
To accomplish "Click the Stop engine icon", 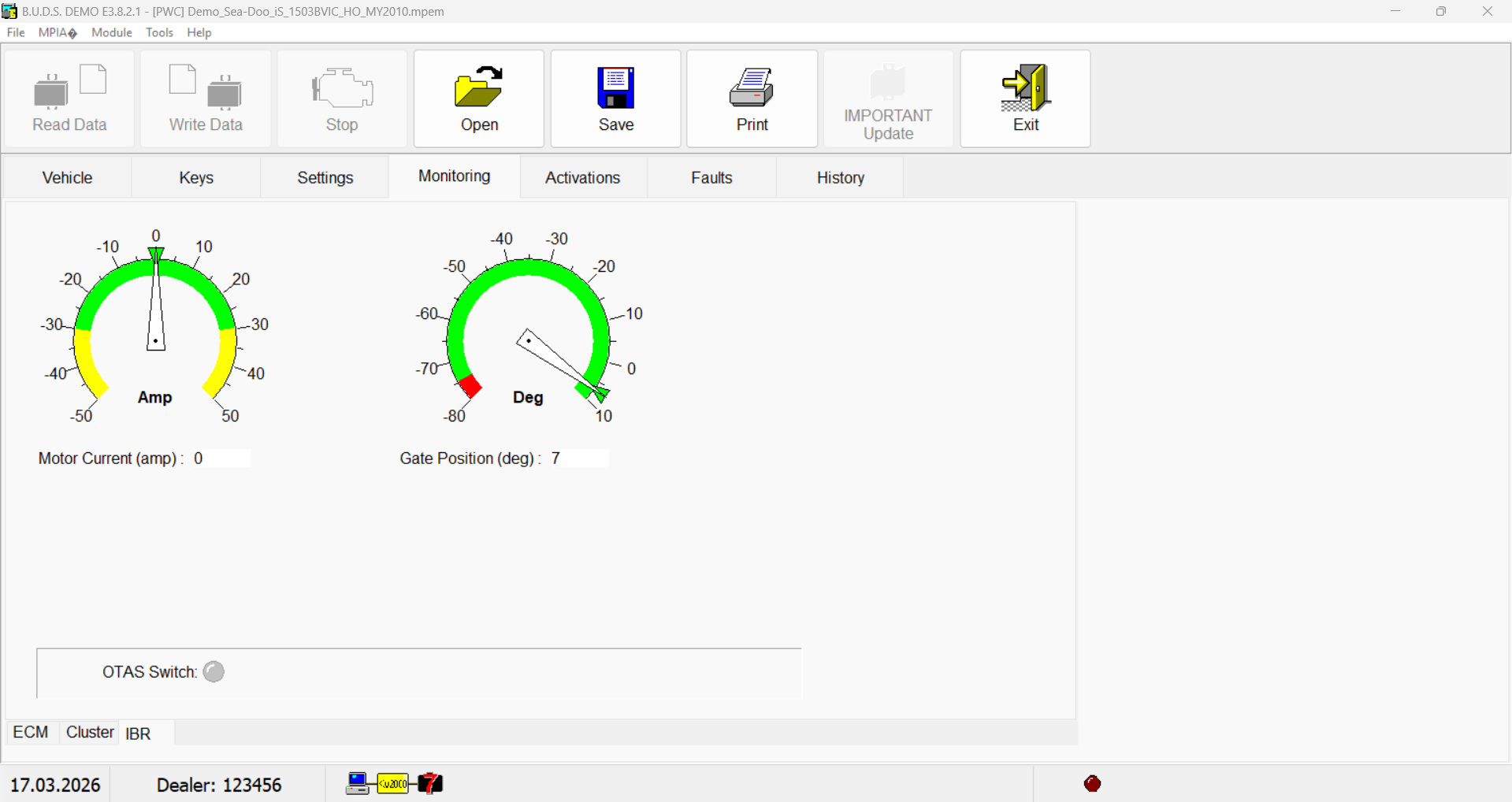I will tap(342, 87).
